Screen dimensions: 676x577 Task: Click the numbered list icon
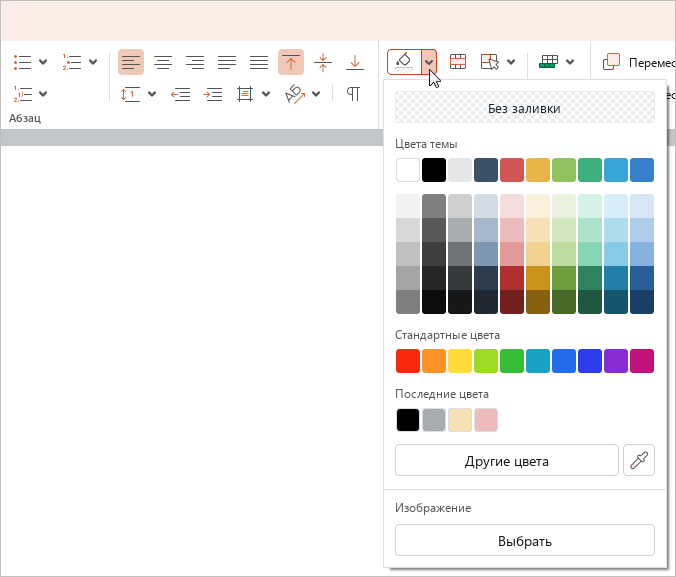pyautogui.click(x=72, y=62)
